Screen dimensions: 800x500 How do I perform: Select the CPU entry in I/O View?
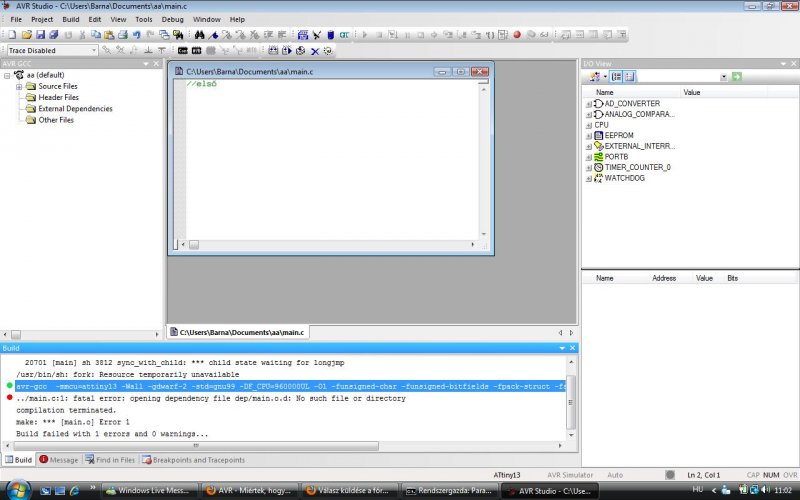(x=601, y=125)
